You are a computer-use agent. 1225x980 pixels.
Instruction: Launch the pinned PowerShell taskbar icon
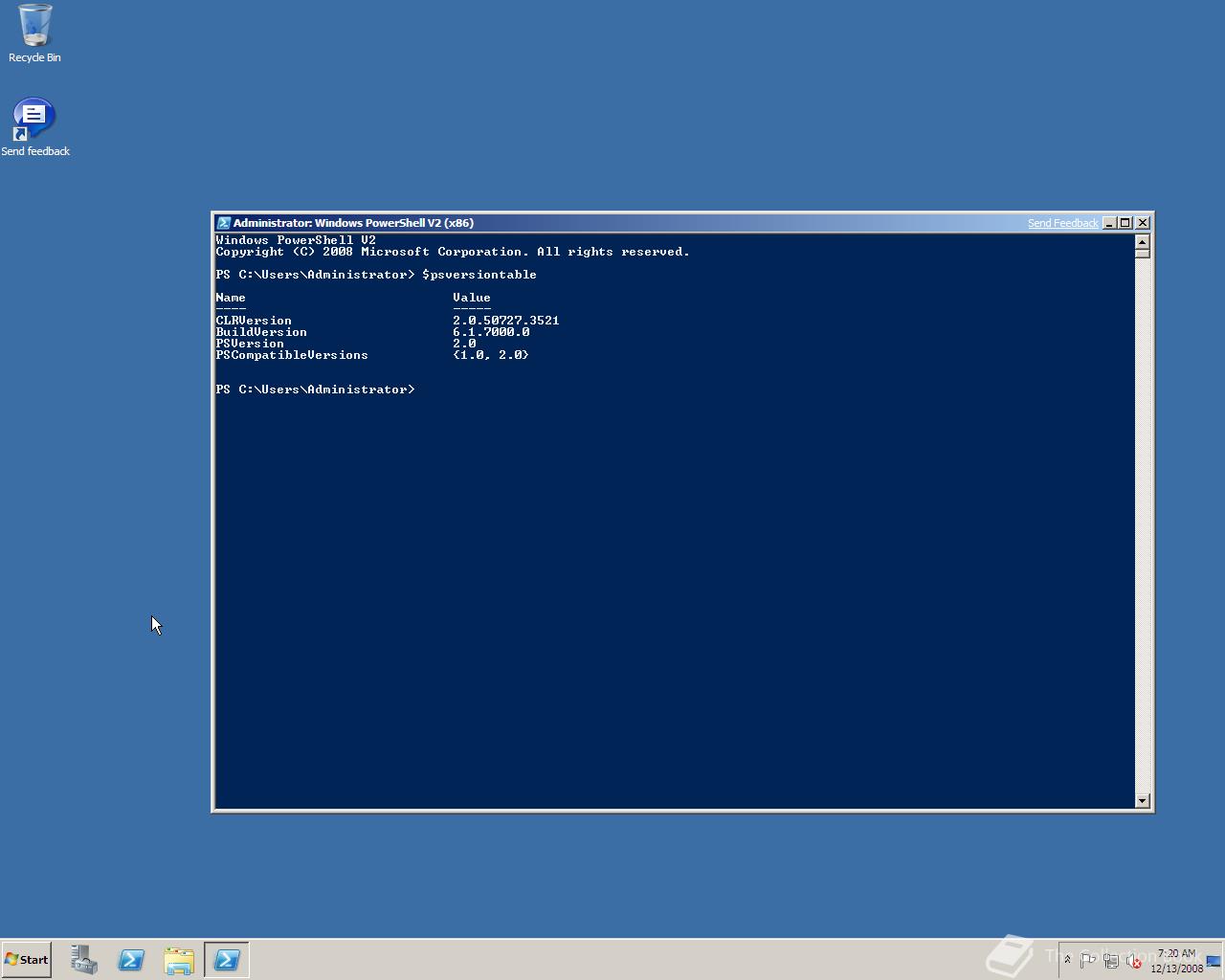click(131, 960)
